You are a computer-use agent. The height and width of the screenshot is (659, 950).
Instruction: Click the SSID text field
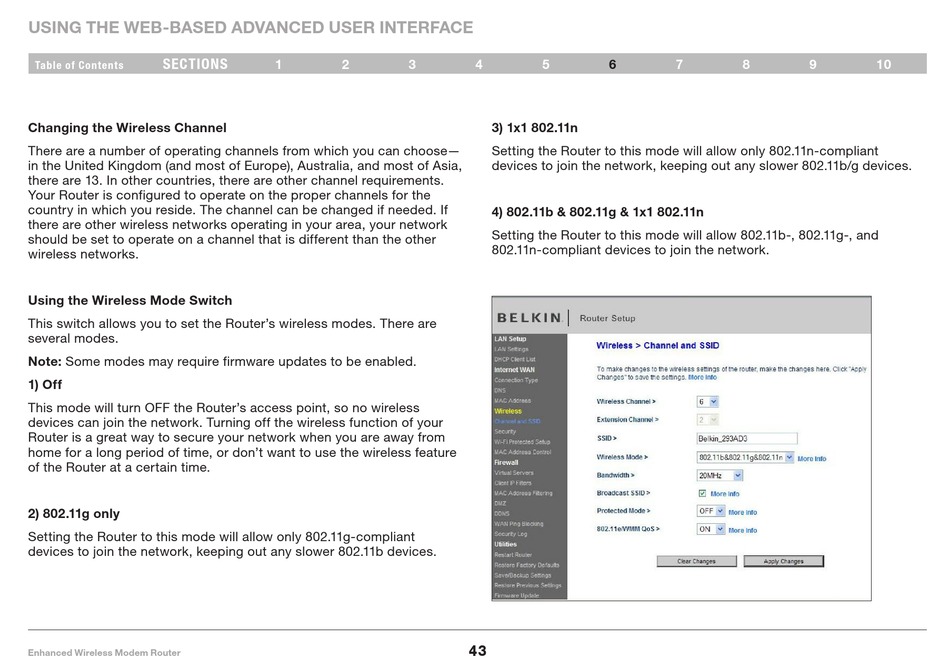(746, 438)
